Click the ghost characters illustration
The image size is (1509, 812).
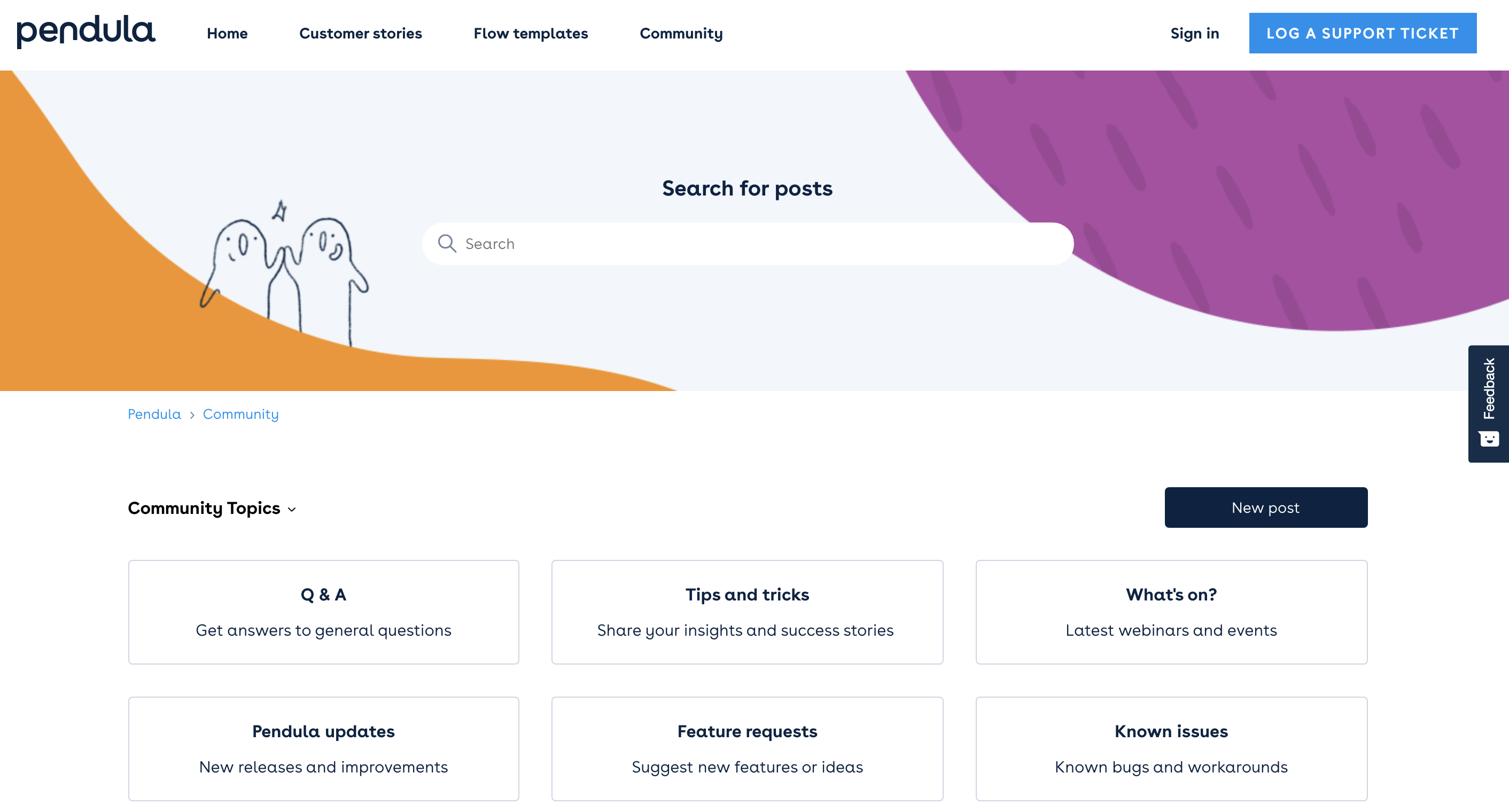coord(284,274)
